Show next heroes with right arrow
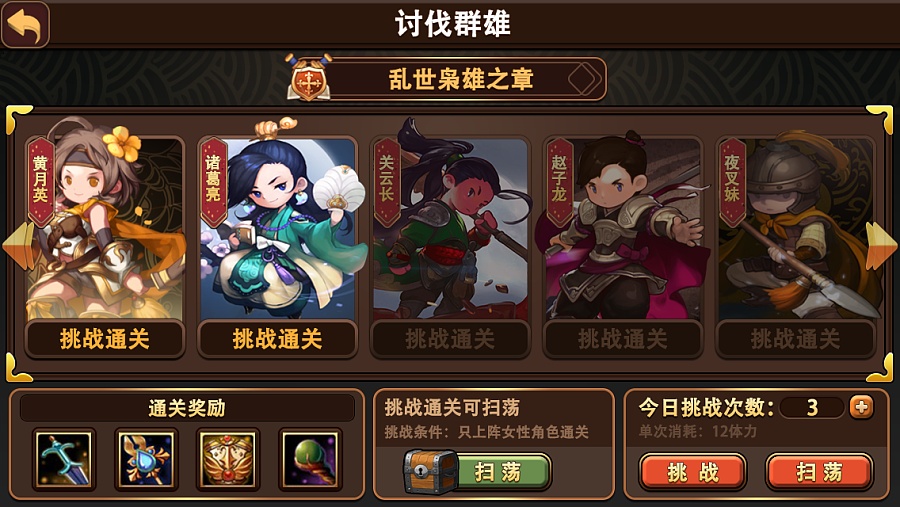The width and height of the screenshot is (900, 507). click(881, 245)
